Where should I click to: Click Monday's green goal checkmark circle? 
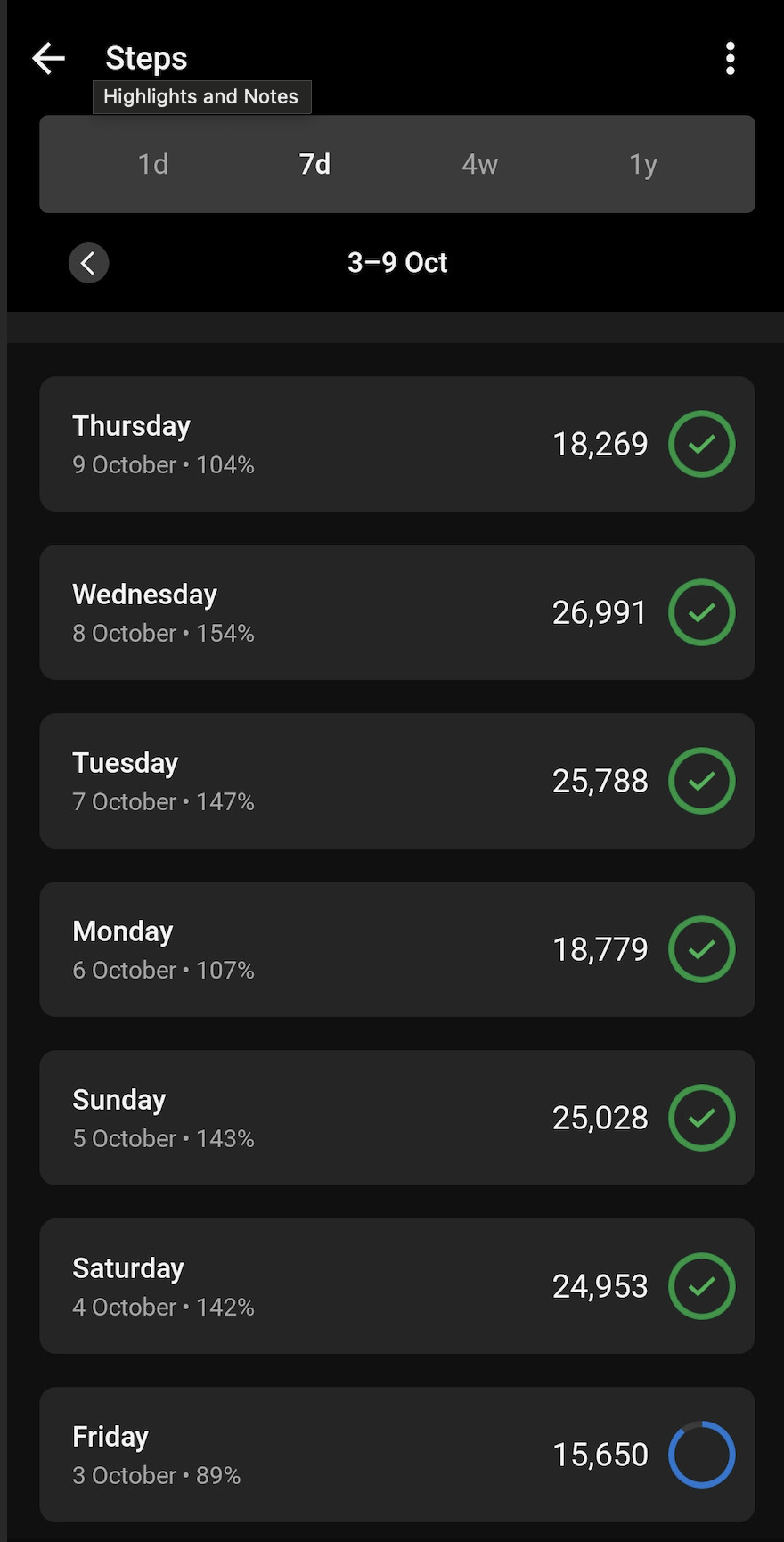point(701,949)
